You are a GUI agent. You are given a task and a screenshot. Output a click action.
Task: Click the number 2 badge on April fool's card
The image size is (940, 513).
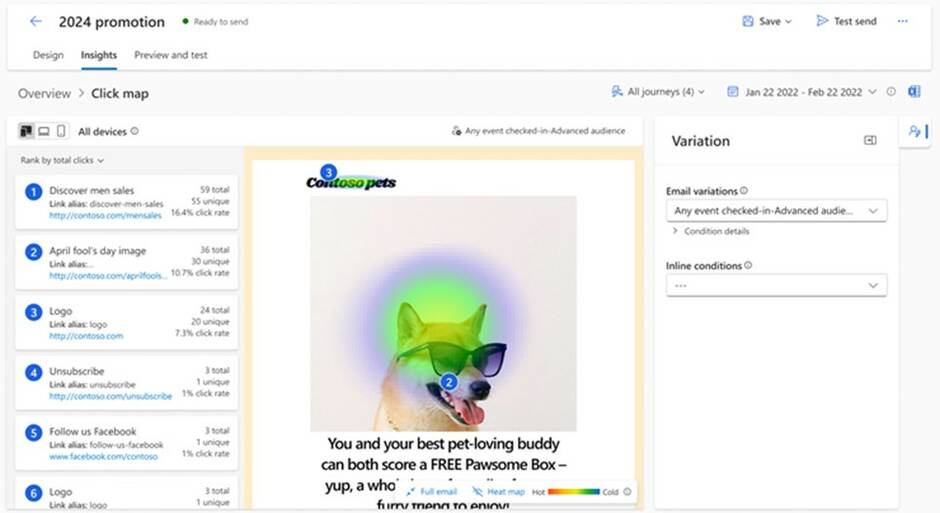(34, 252)
